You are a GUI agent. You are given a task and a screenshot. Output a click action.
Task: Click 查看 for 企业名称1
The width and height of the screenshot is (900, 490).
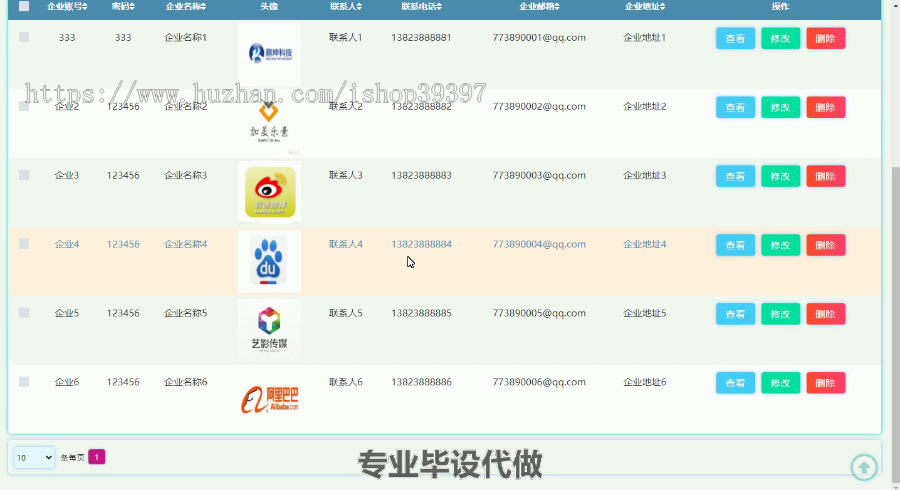[x=735, y=38]
